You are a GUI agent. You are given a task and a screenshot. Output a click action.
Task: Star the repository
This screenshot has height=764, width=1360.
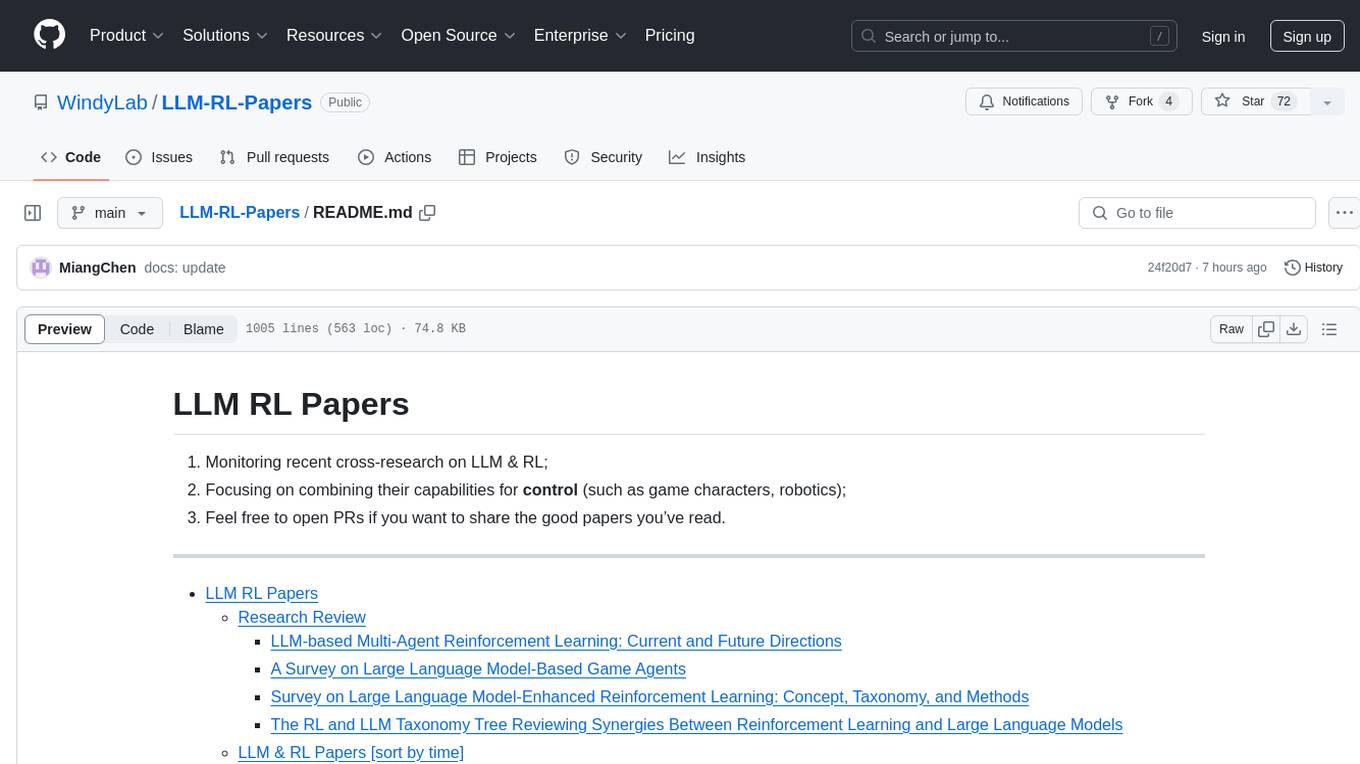1254,102
